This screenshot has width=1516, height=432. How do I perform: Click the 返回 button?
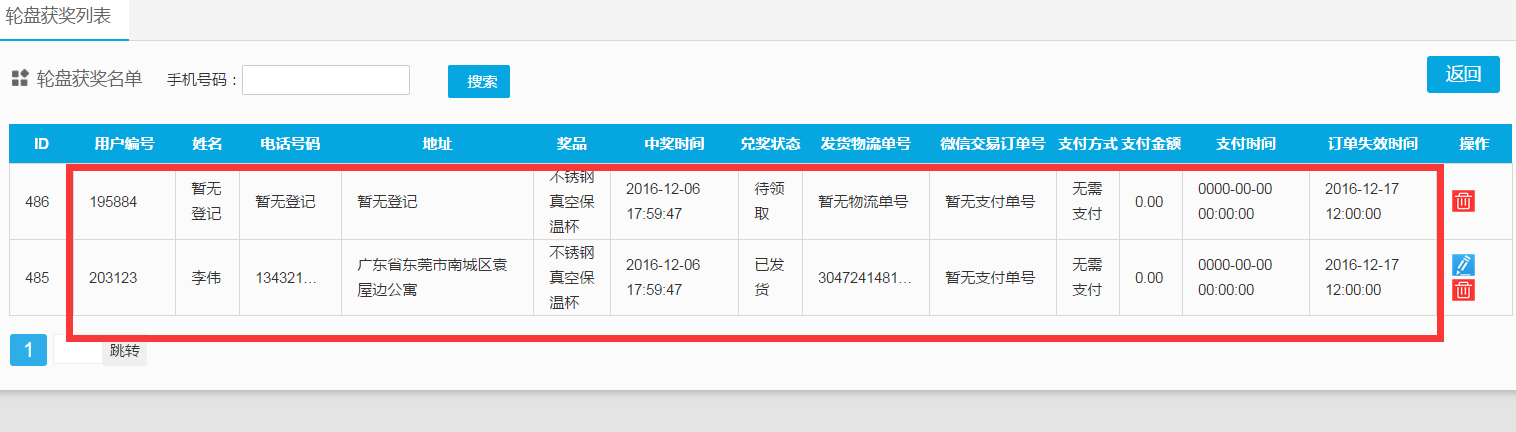coord(1462,74)
